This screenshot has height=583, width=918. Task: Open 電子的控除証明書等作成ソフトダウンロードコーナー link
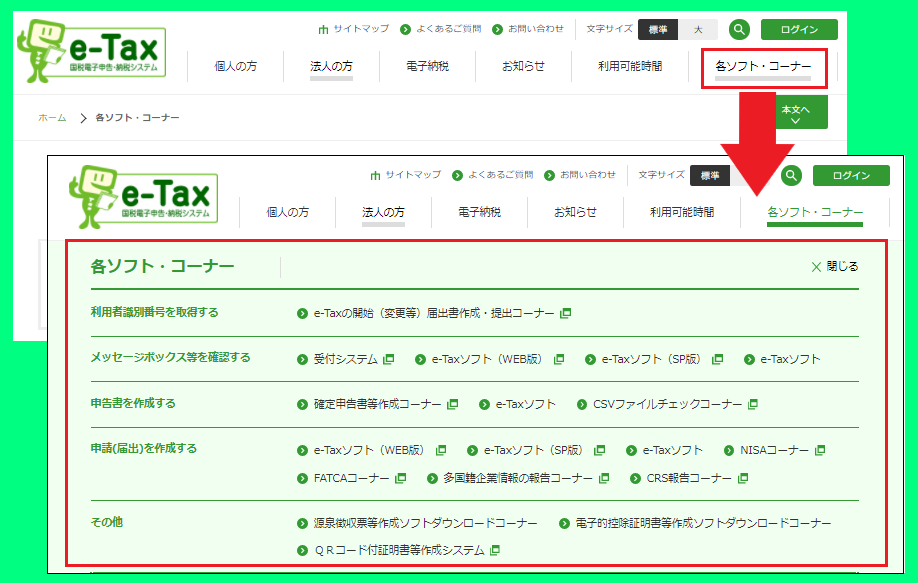pyautogui.click(x=703, y=523)
